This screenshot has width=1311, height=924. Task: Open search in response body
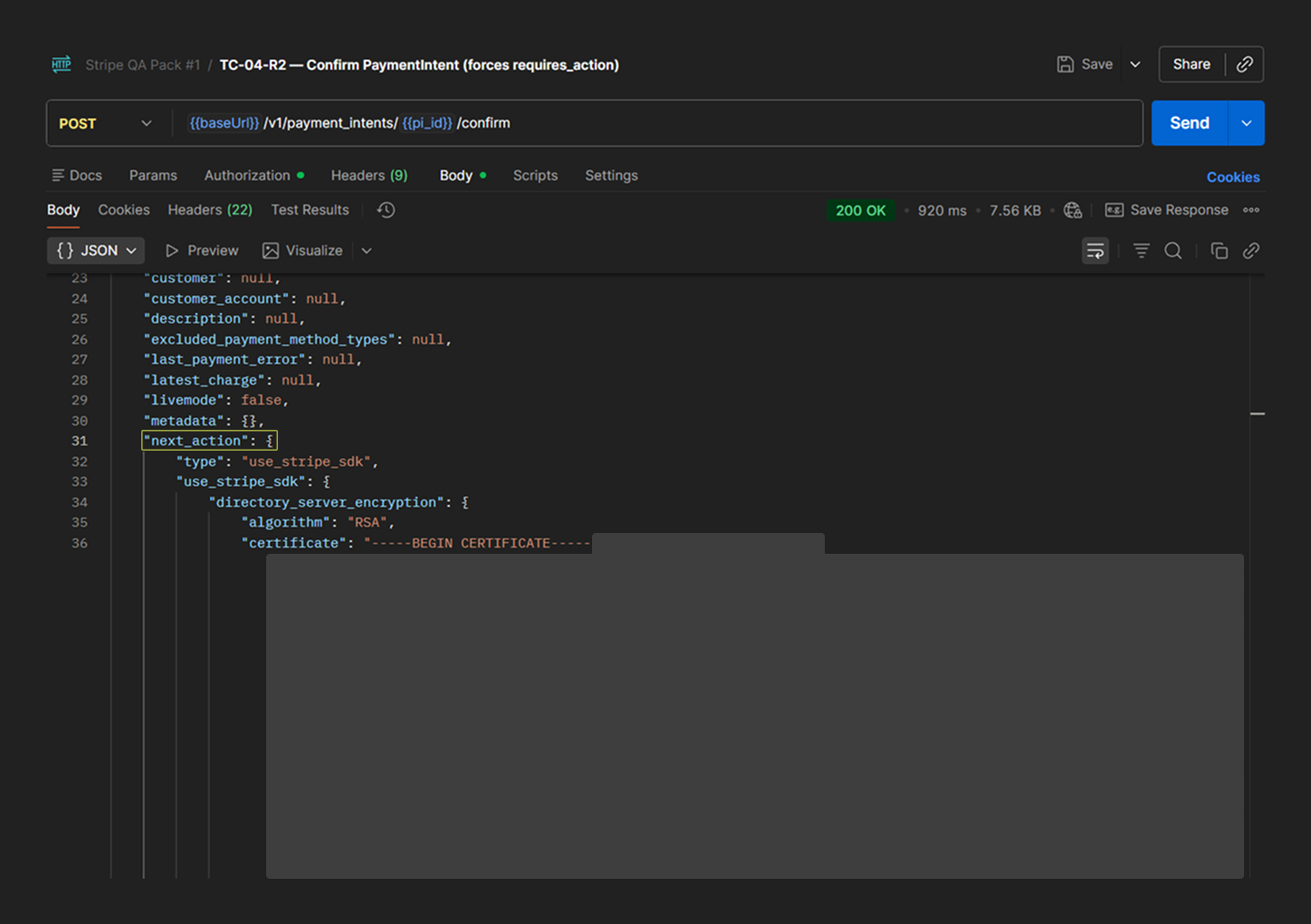click(1172, 251)
